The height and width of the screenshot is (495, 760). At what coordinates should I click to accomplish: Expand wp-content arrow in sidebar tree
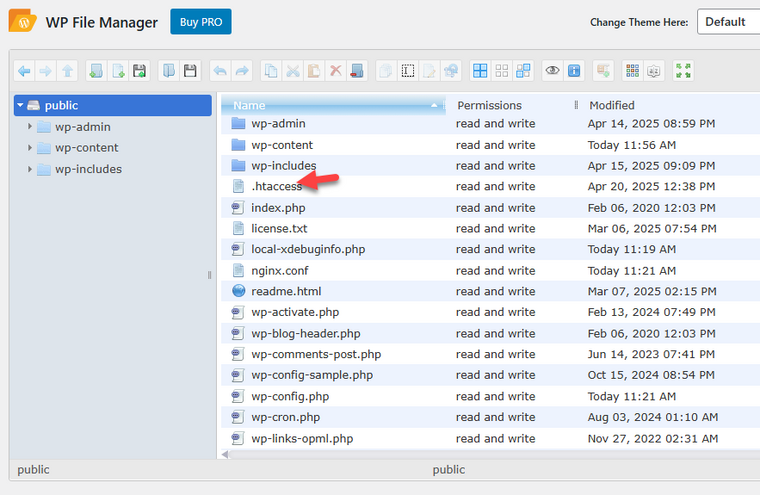pyautogui.click(x=30, y=147)
